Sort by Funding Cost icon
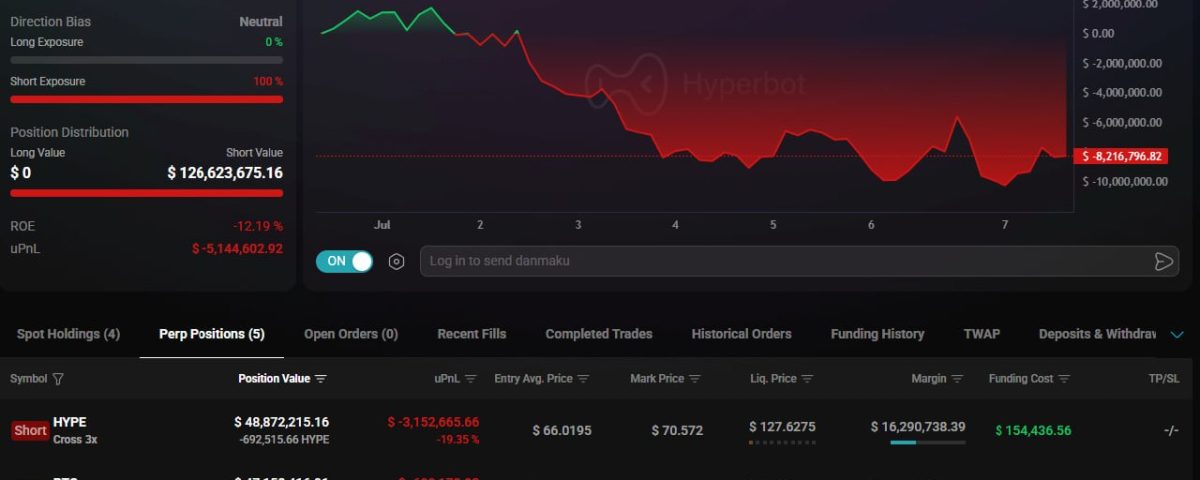Image resolution: width=1200 pixels, height=480 pixels. pyautogui.click(x=1064, y=379)
